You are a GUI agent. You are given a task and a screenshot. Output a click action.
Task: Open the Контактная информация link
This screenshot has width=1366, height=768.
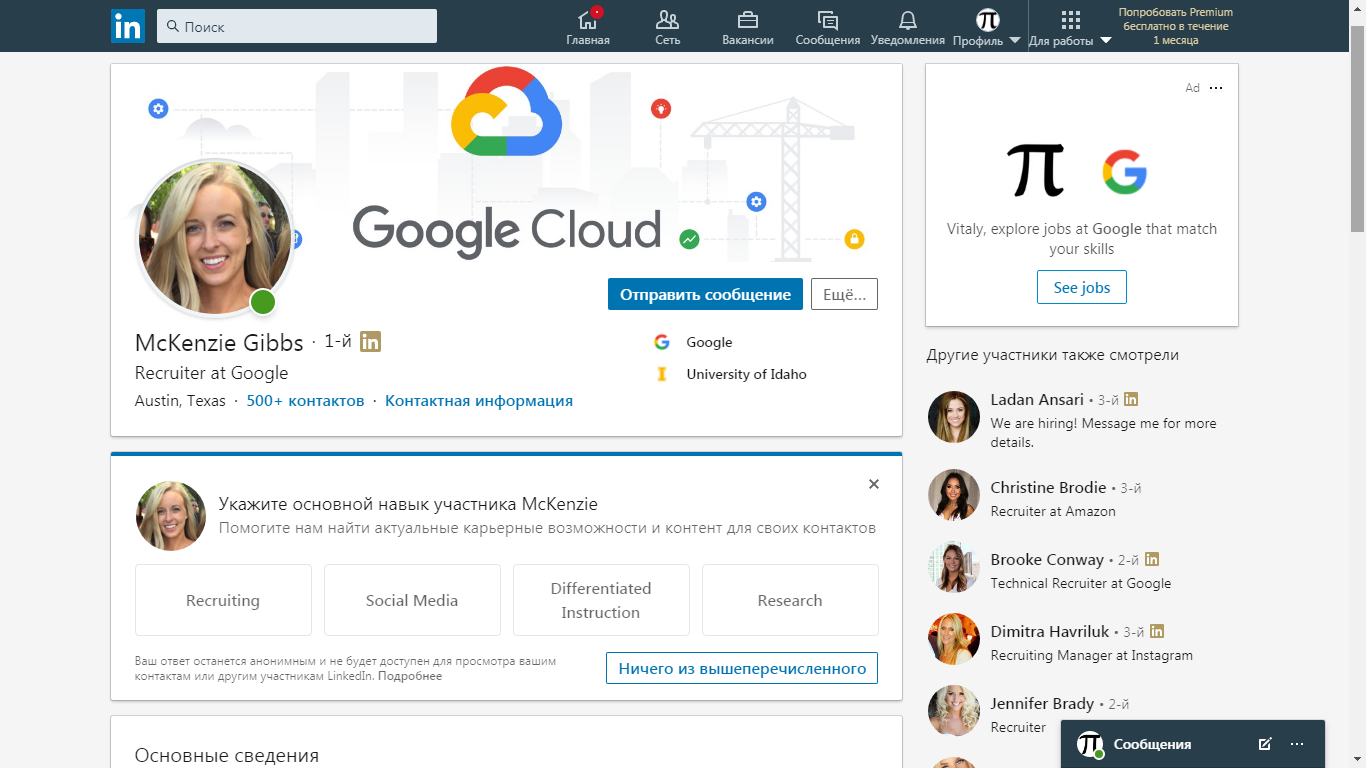[479, 401]
